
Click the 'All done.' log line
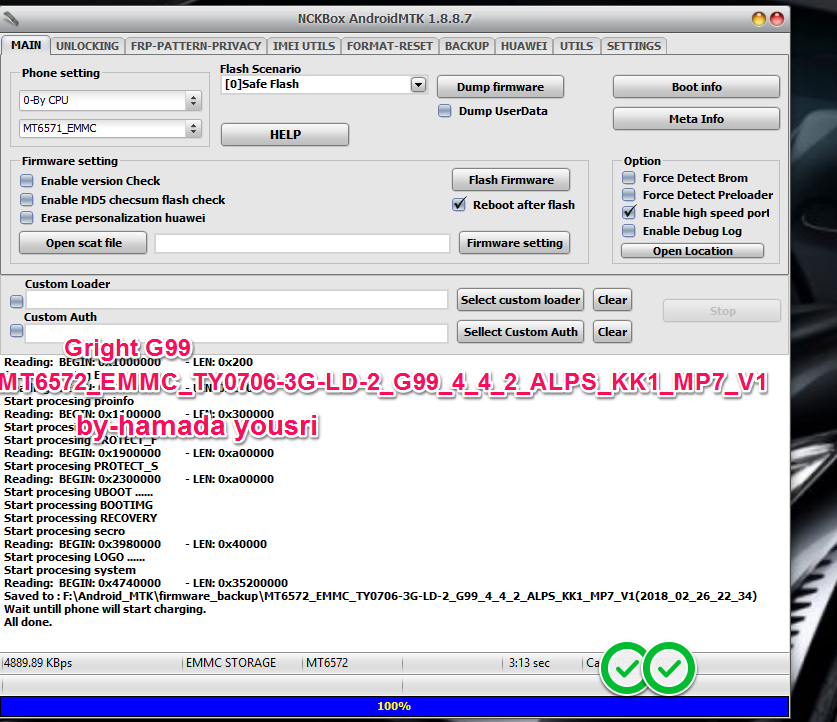pos(28,622)
